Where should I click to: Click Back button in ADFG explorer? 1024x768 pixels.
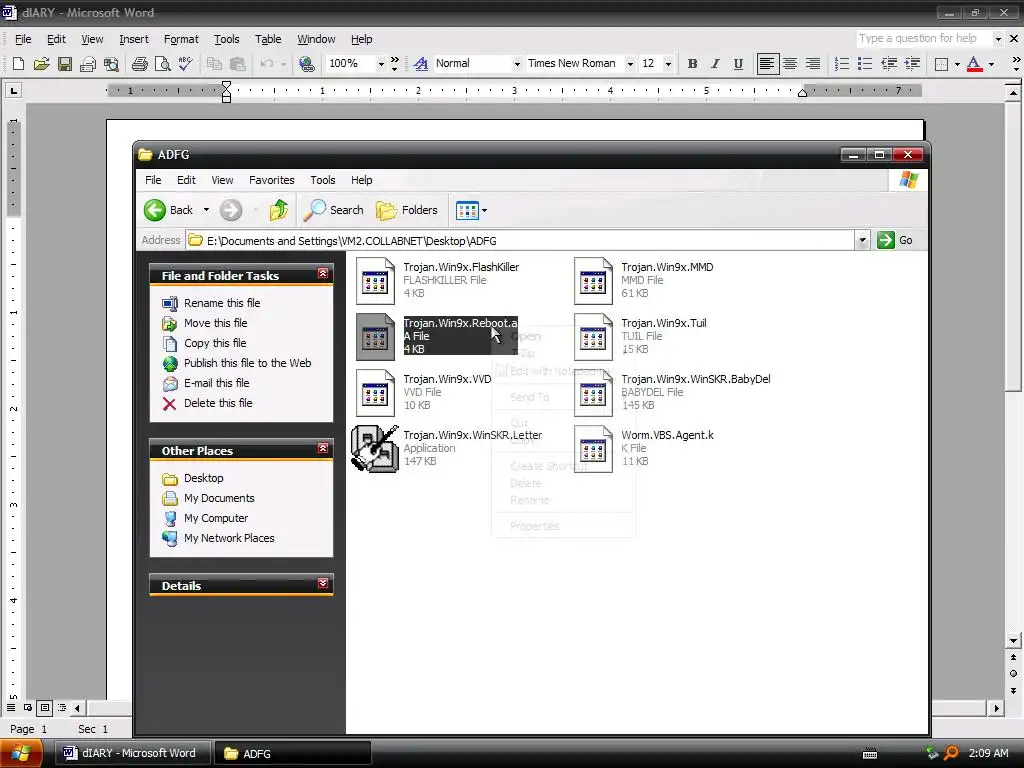tap(168, 210)
